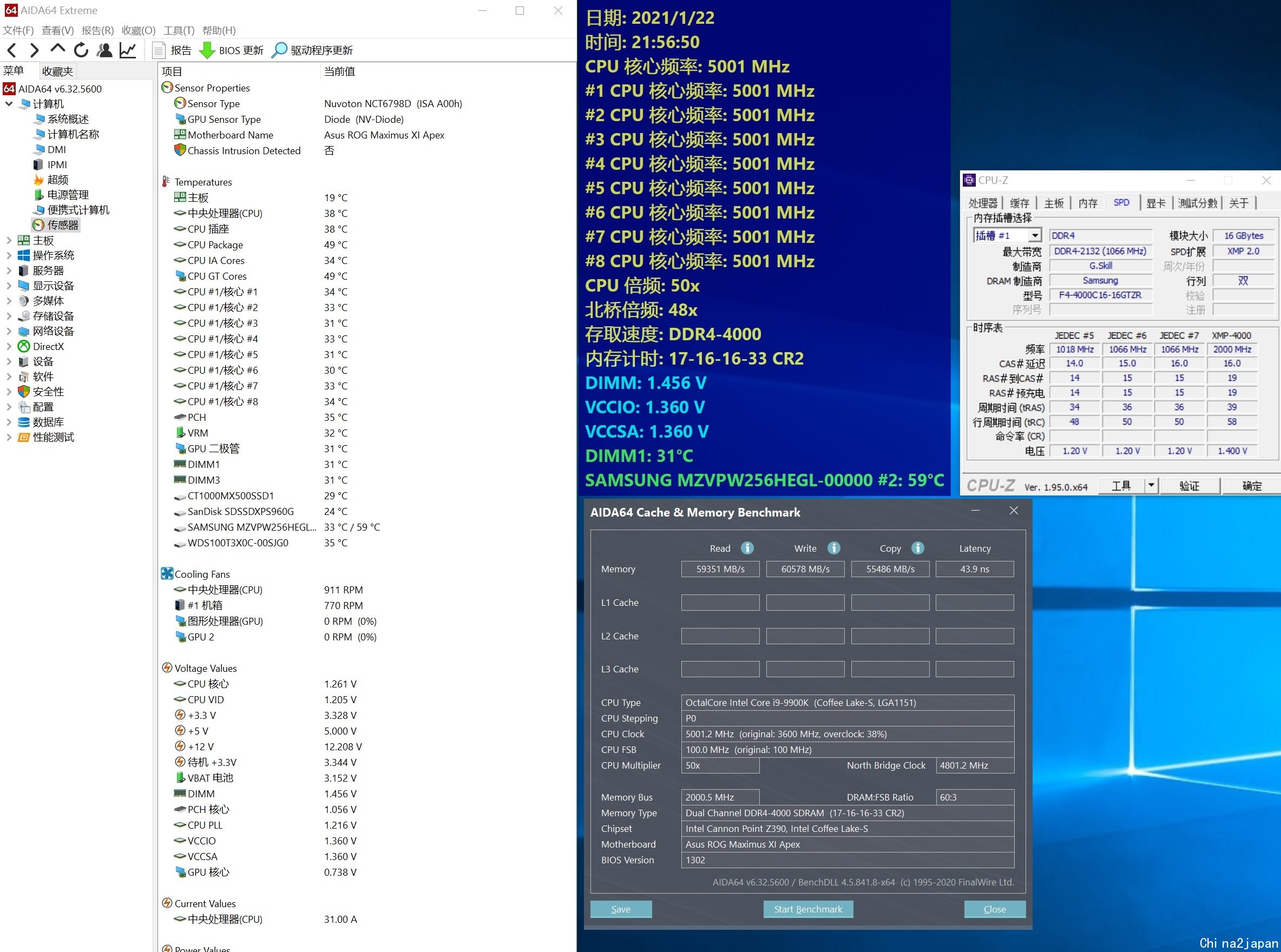Click the info icon next to Write
Viewport: 1281px width, 952px height.
[833, 548]
